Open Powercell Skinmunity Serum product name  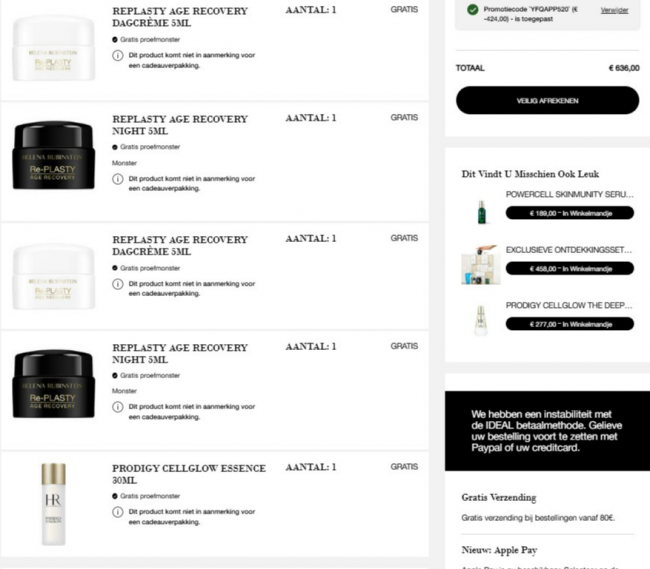coord(570,194)
